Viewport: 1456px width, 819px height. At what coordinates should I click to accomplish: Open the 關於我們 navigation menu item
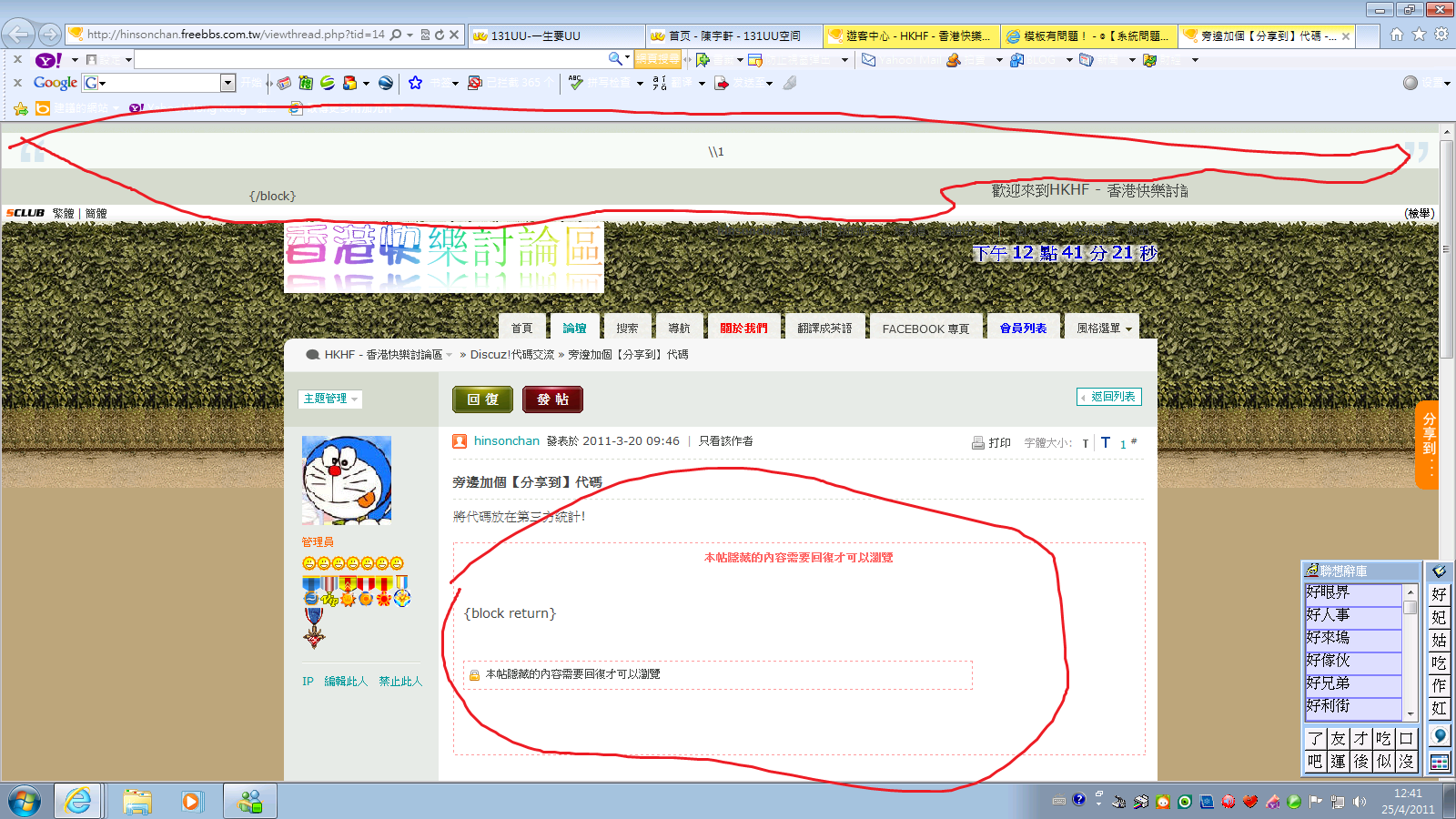click(x=743, y=329)
